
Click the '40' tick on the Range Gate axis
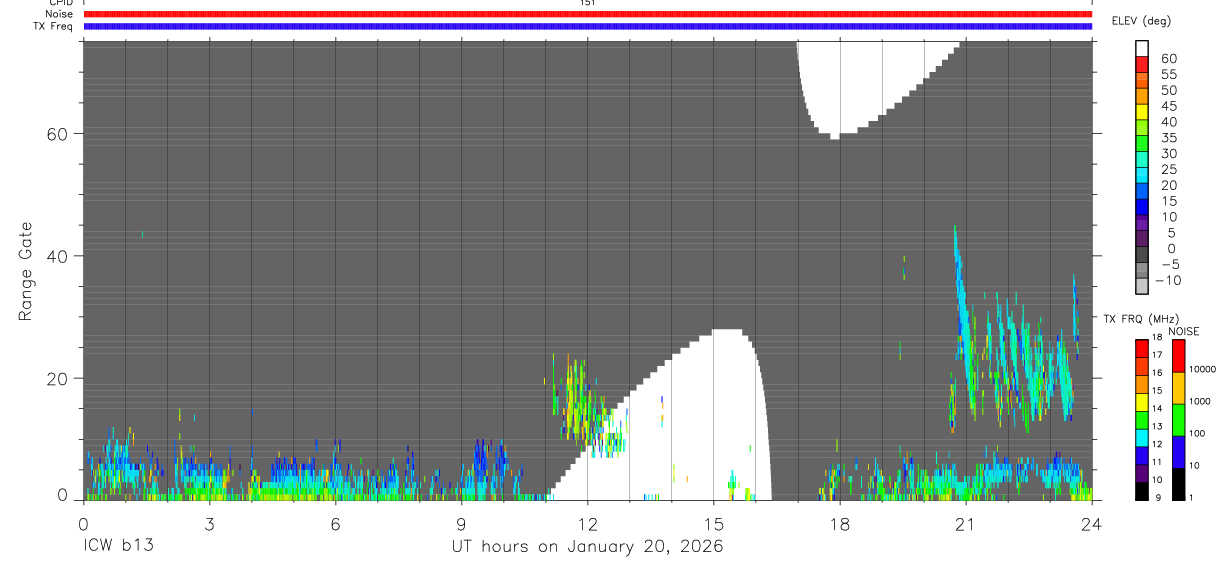[x=57, y=256]
